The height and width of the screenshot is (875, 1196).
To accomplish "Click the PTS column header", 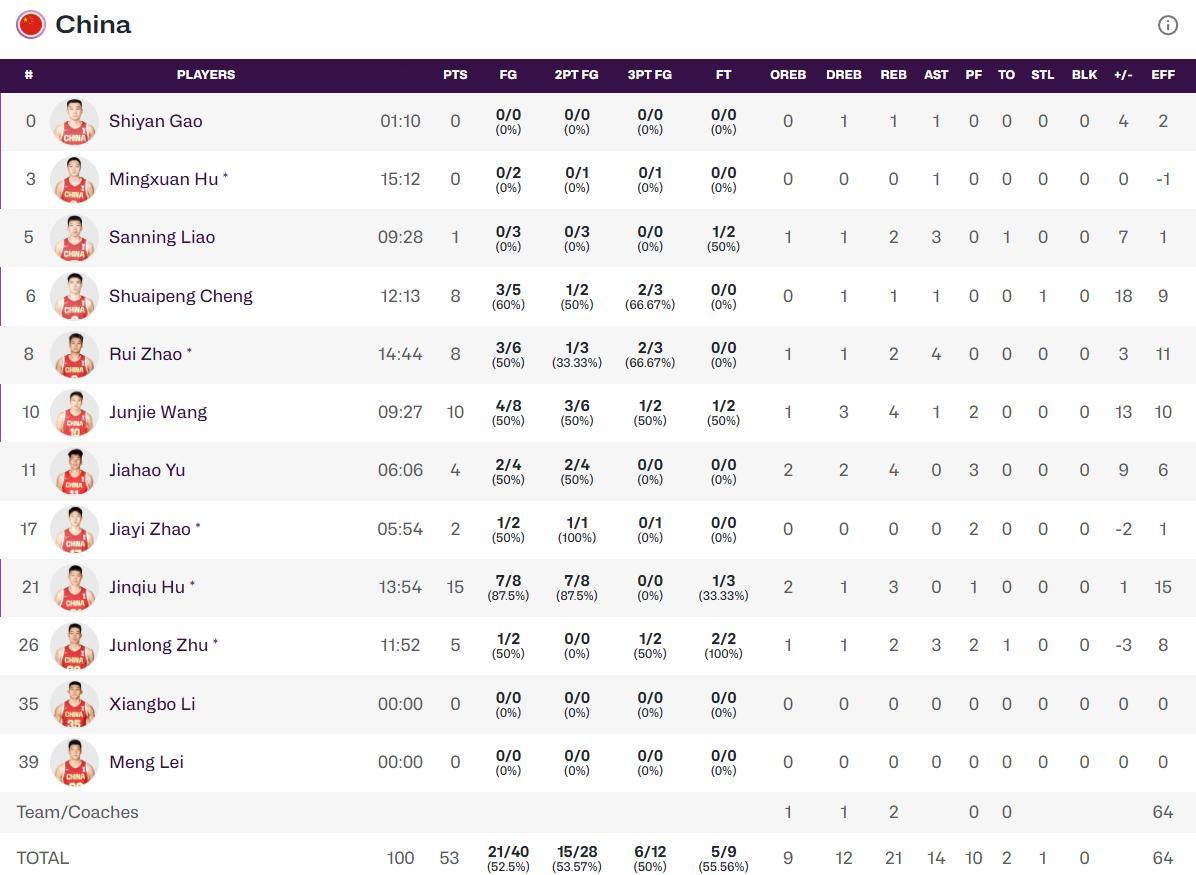I will 455,75.
